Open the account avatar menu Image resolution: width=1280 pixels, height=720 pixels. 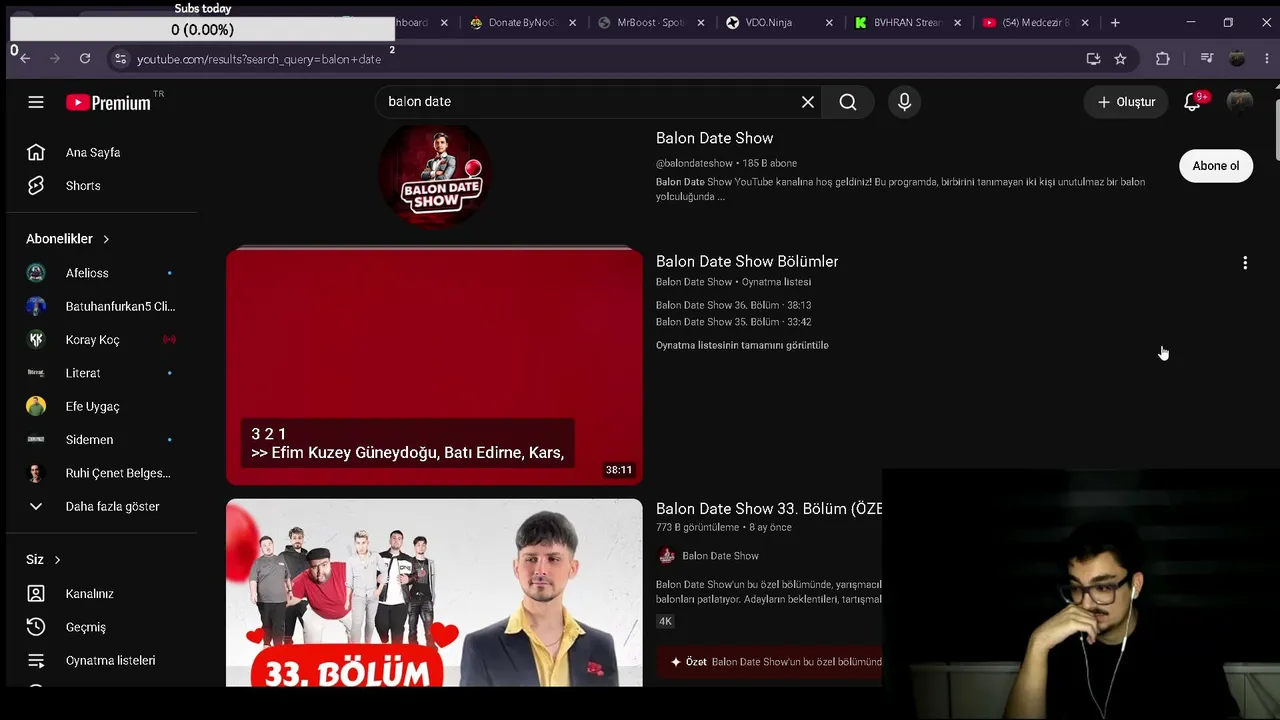(x=1240, y=102)
